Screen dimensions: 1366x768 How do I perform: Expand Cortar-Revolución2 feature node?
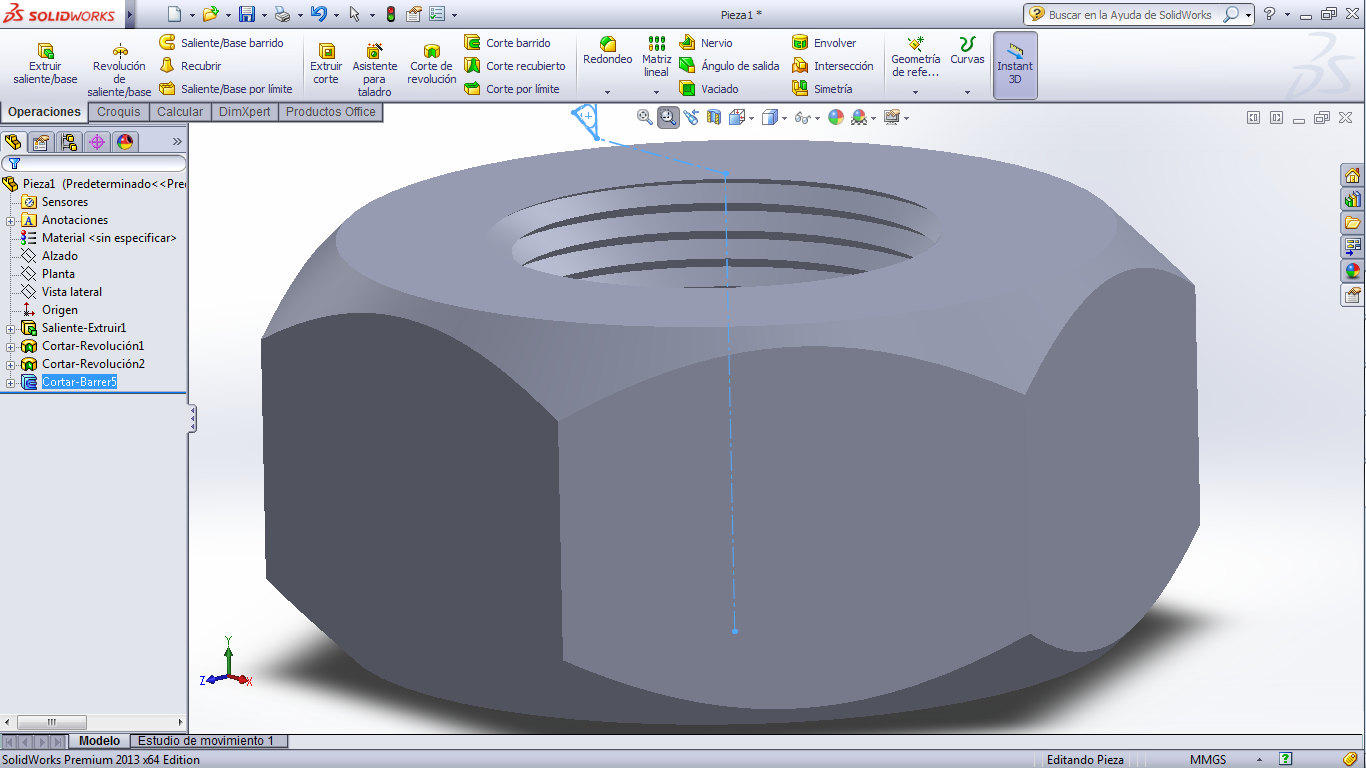click(10, 364)
